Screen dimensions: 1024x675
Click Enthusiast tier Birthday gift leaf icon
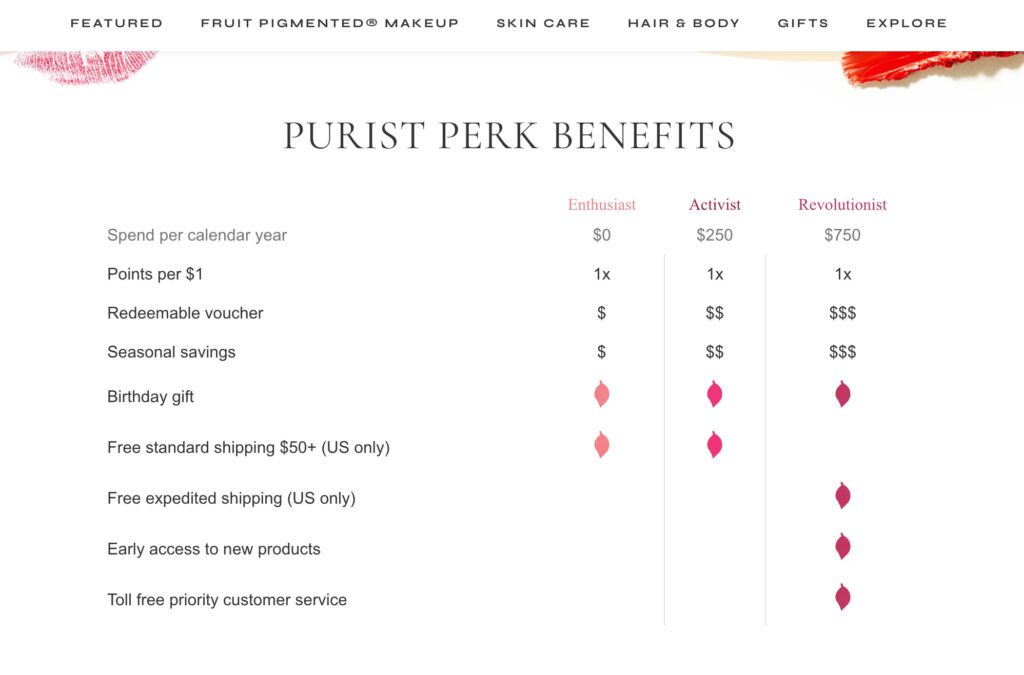click(x=601, y=395)
